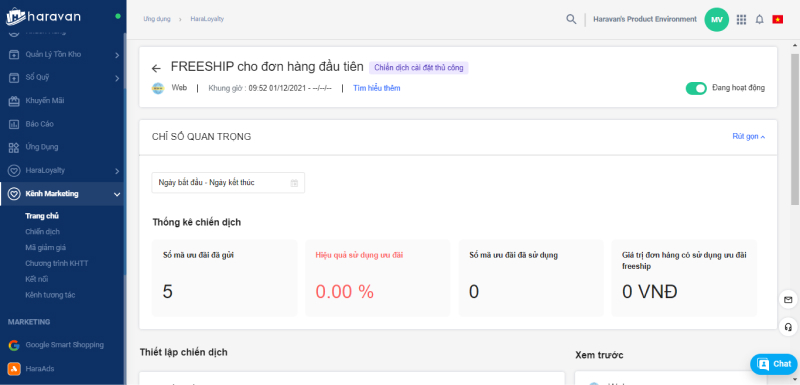Click the Web channel icon

click(158, 88)
